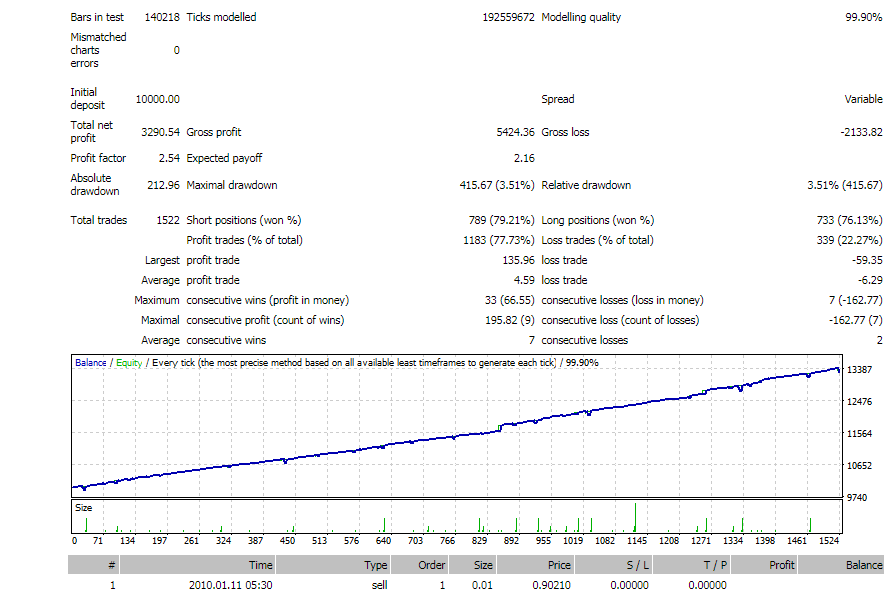Click largest loss trade value -59.35
Viewport: 884px width, 590px height.
pyautogui.click(x=867, y=260)
